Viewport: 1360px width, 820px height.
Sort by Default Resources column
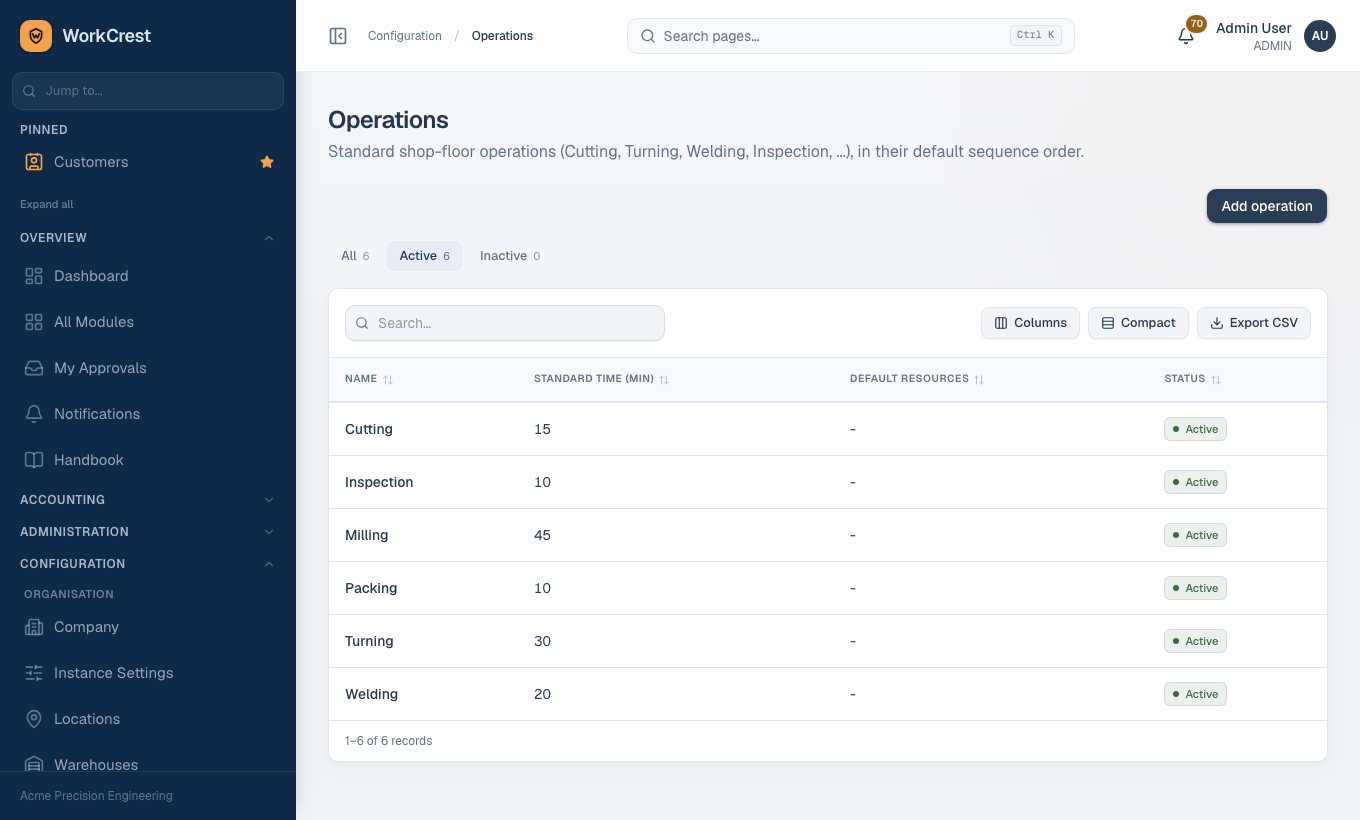[917, 379]
